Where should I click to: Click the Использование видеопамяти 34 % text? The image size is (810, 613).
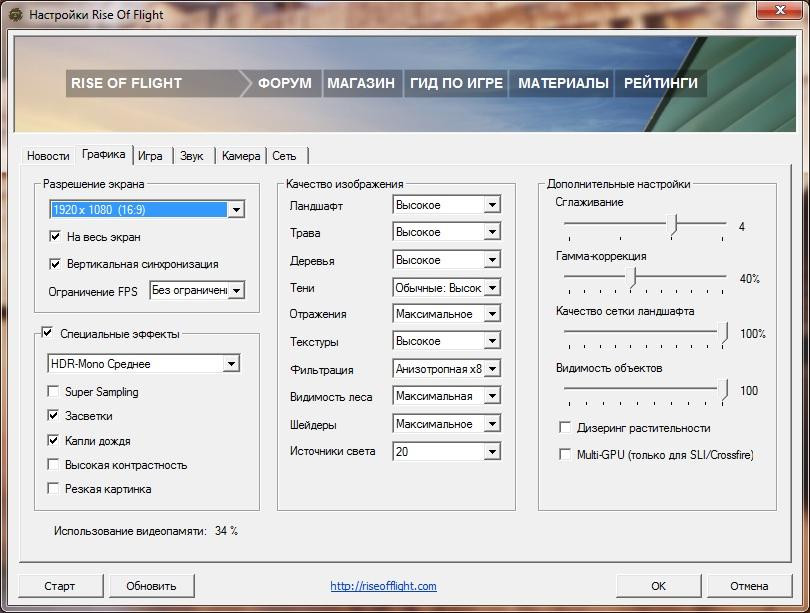click(146, 531)
